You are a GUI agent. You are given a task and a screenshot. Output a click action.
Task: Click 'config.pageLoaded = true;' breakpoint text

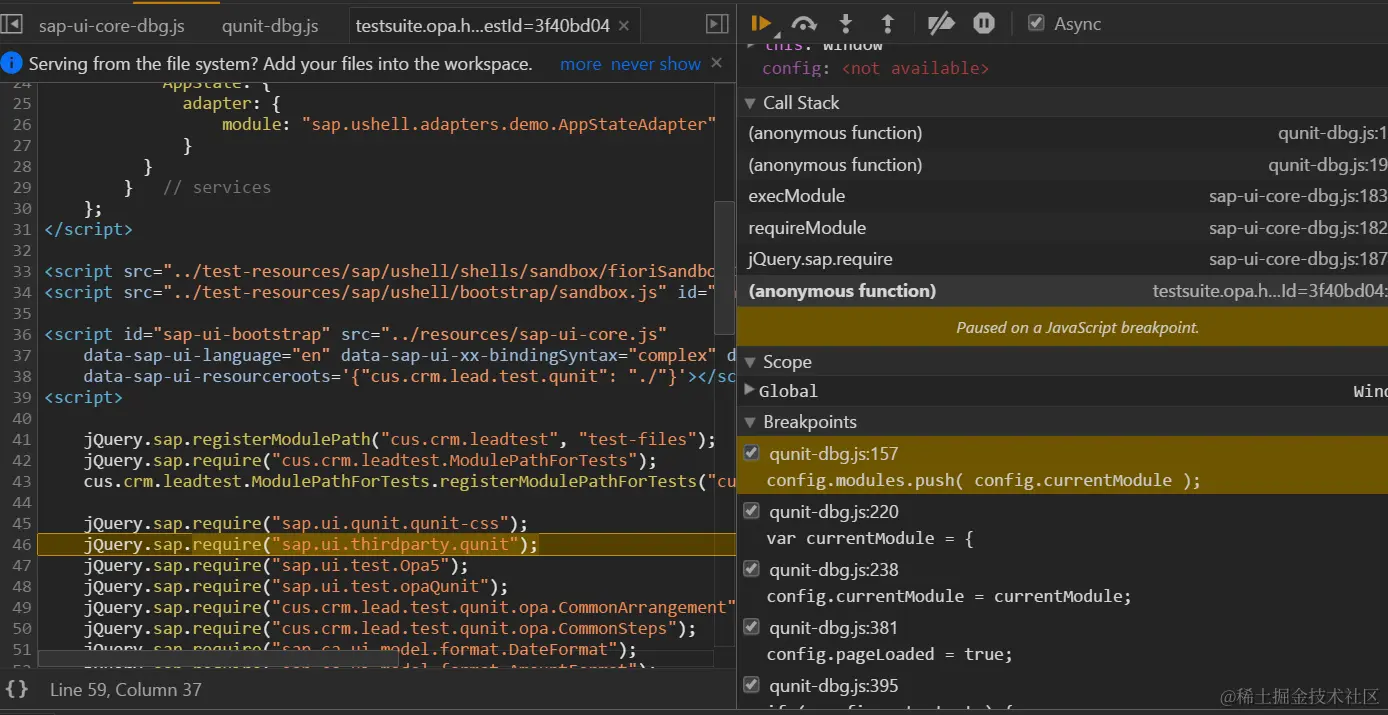click(890, 654)
